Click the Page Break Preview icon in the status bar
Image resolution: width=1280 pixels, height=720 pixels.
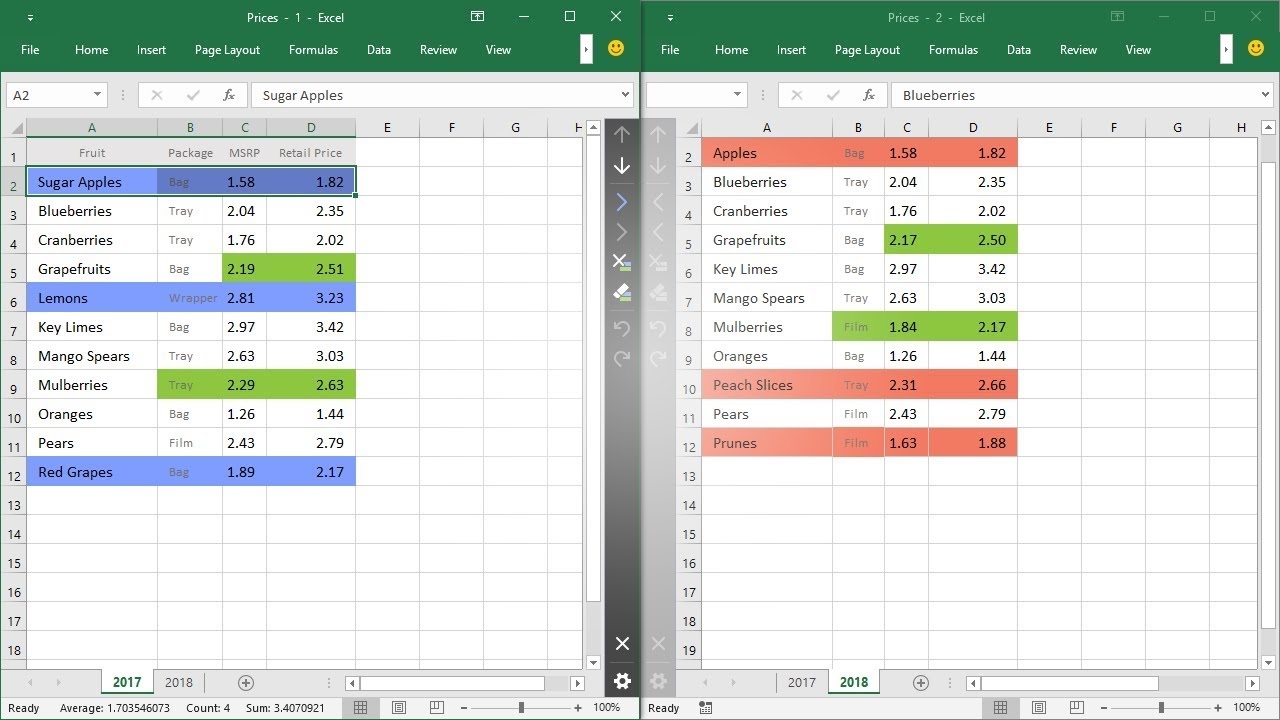437,707
